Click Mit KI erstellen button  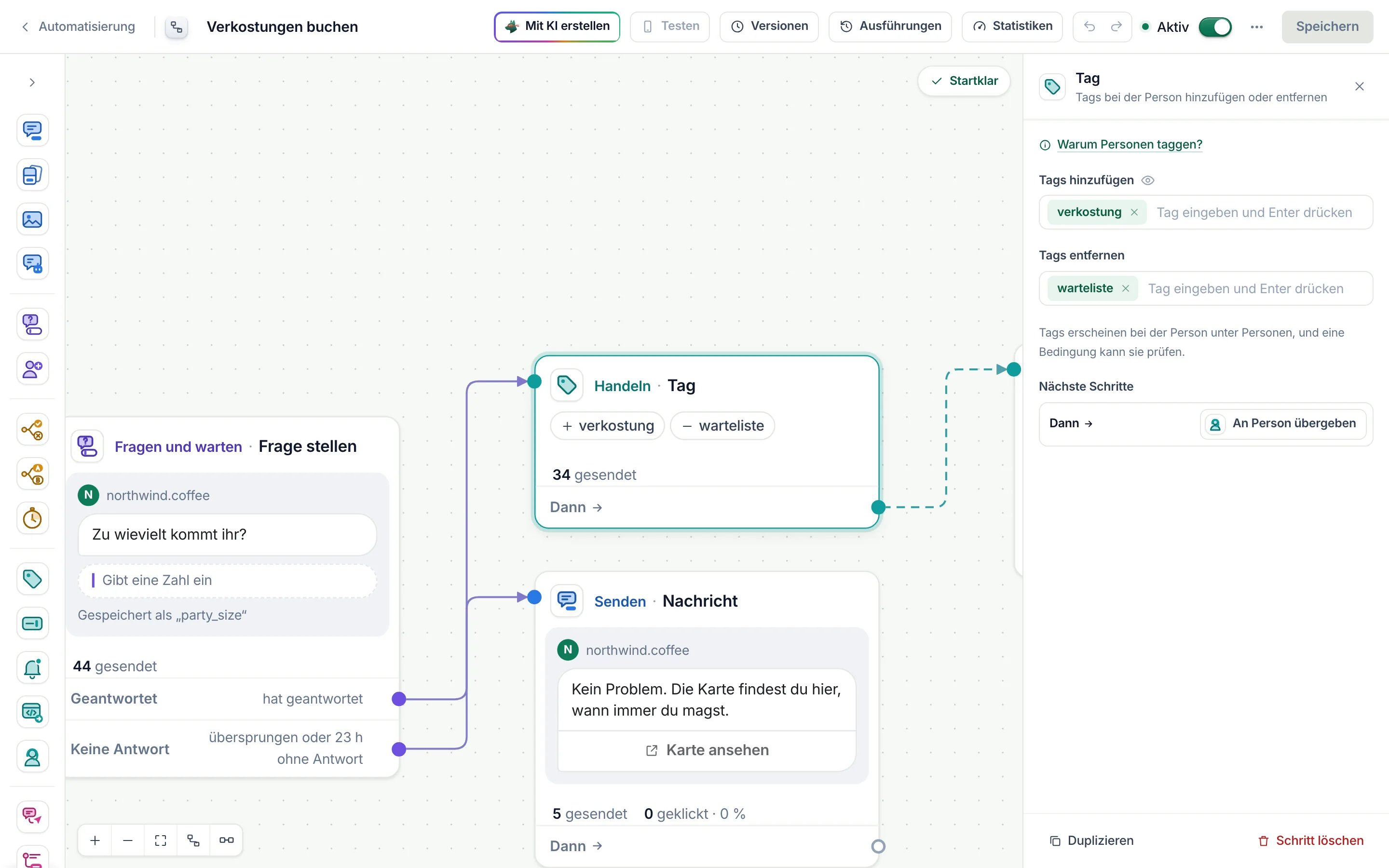557,27
